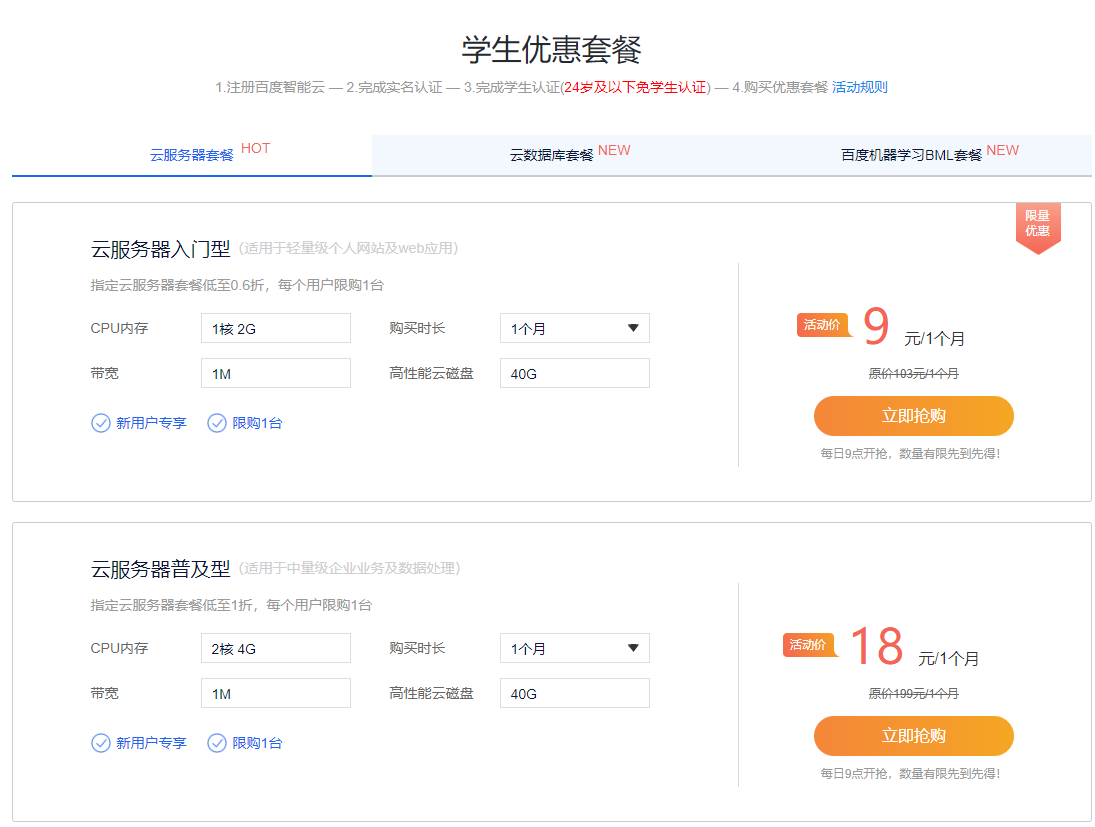Open the 活动规则 link
Viewport: 1095px width, 827px height.
click(x=859, y=87)
